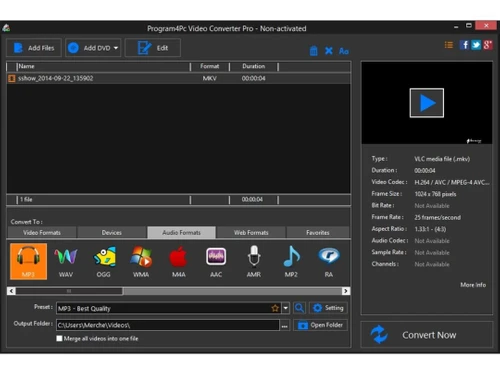
Task: Click the Setting button
Action: click(x=328, y=308)
